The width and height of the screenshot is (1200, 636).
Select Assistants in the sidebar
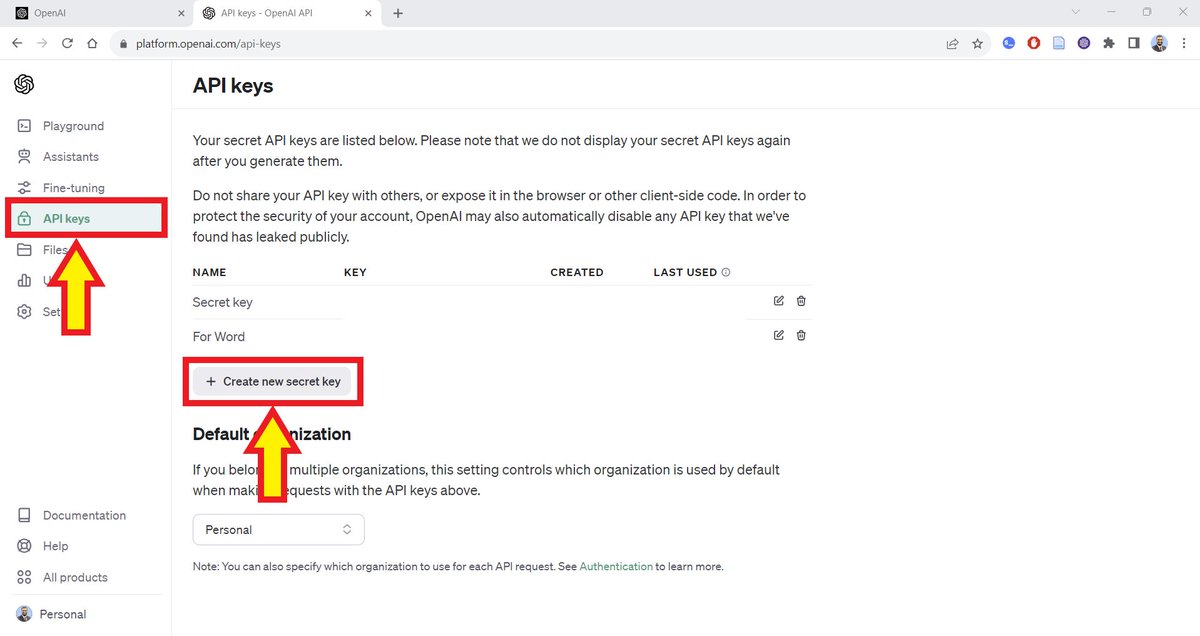point(69,156)
